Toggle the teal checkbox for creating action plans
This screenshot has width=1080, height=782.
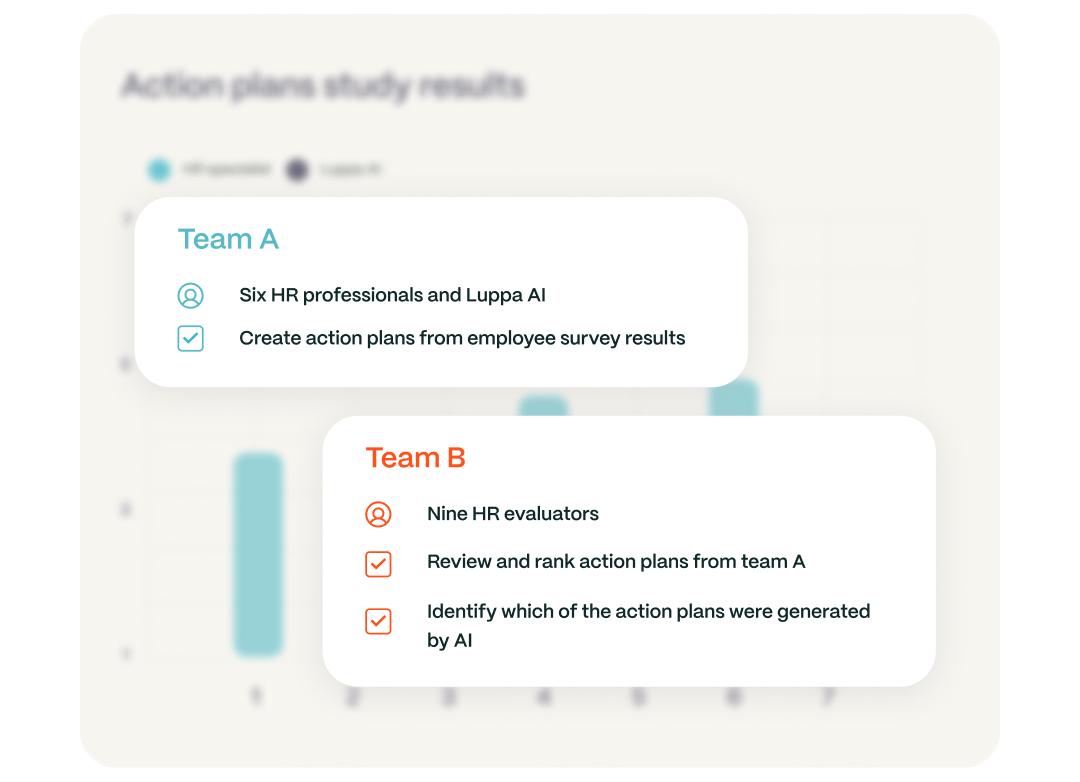(x=190, y=339)
